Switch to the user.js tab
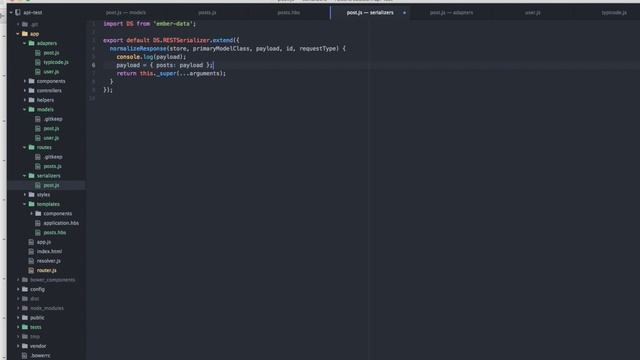The width and height of the screenshot is (640, 360). (x=533, y=13)
